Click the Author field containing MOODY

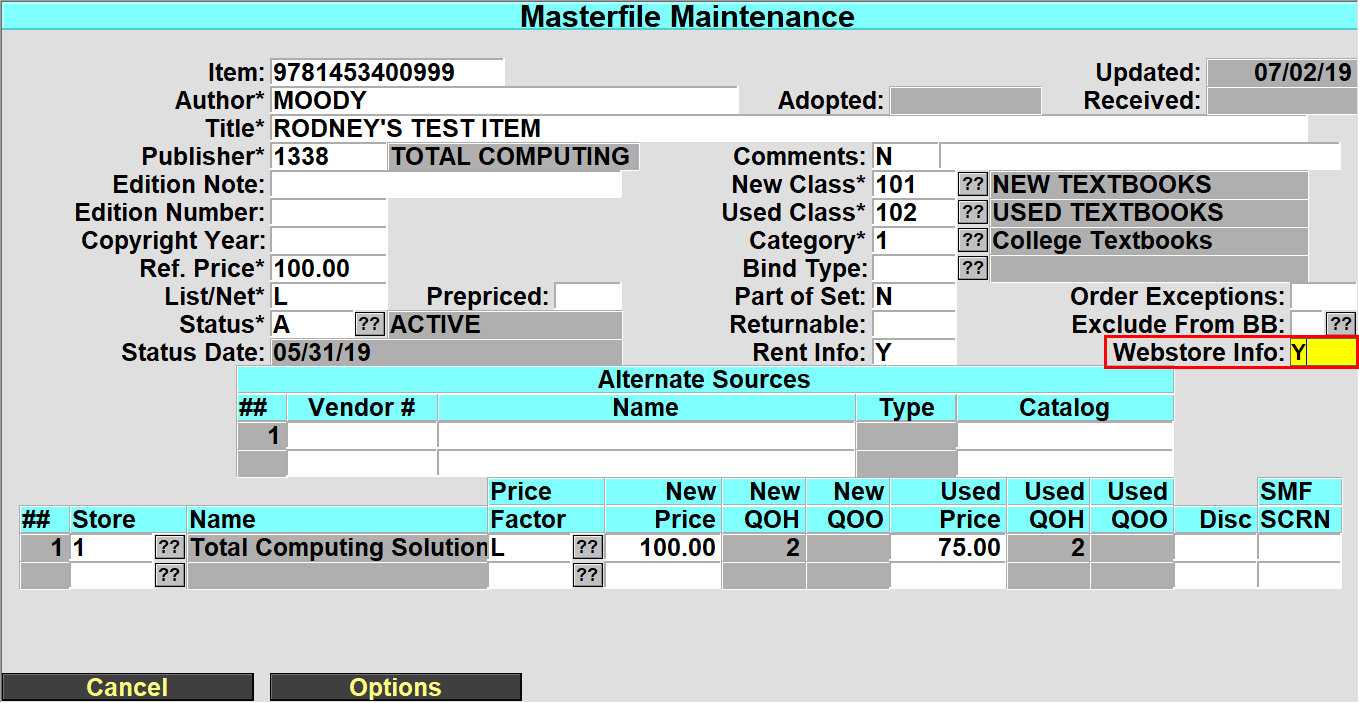tap(504, 101)
